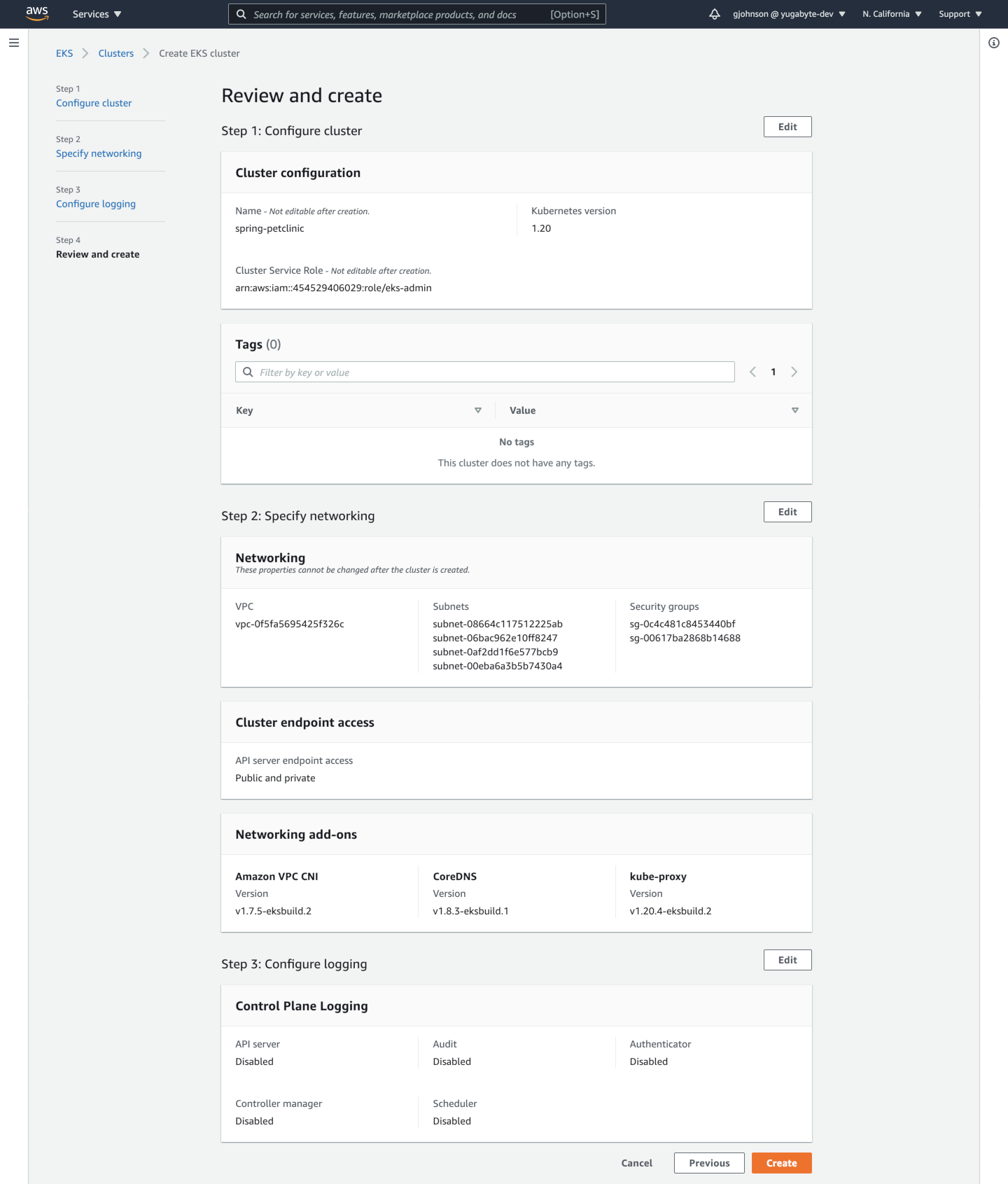Open the info panel icon
The width and height of the screenshot is (1008, 1184).
tap(993, 43)
